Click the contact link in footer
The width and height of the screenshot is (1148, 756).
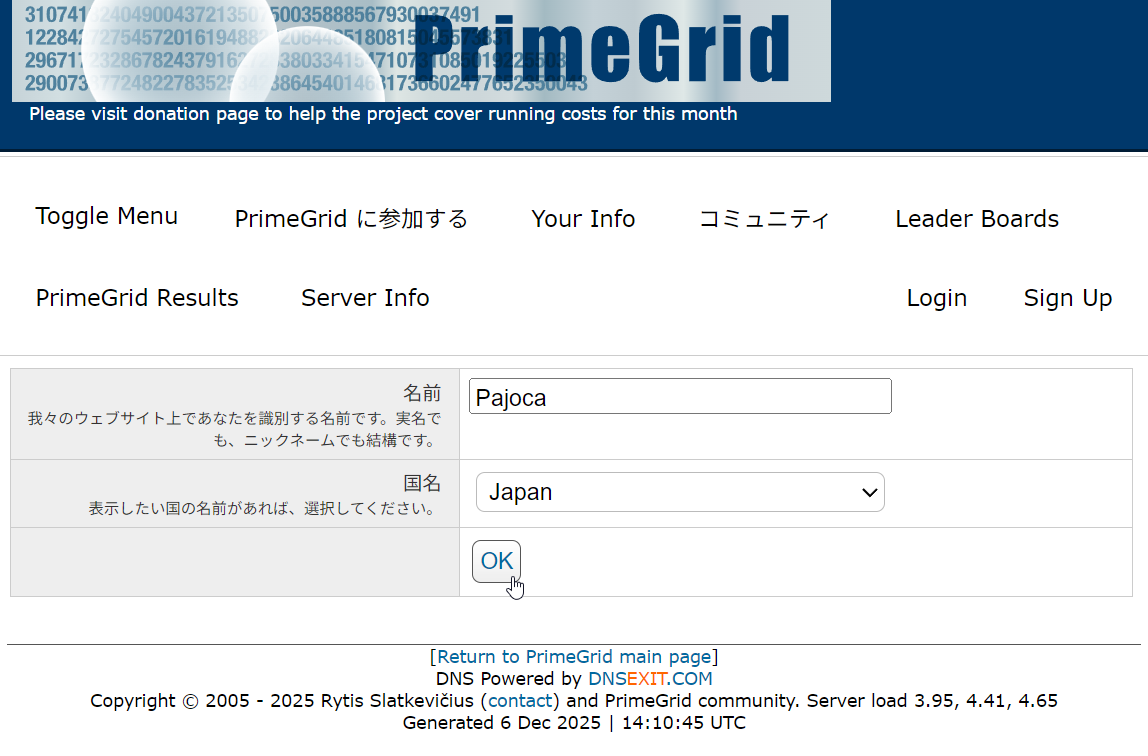click(520, 700)
